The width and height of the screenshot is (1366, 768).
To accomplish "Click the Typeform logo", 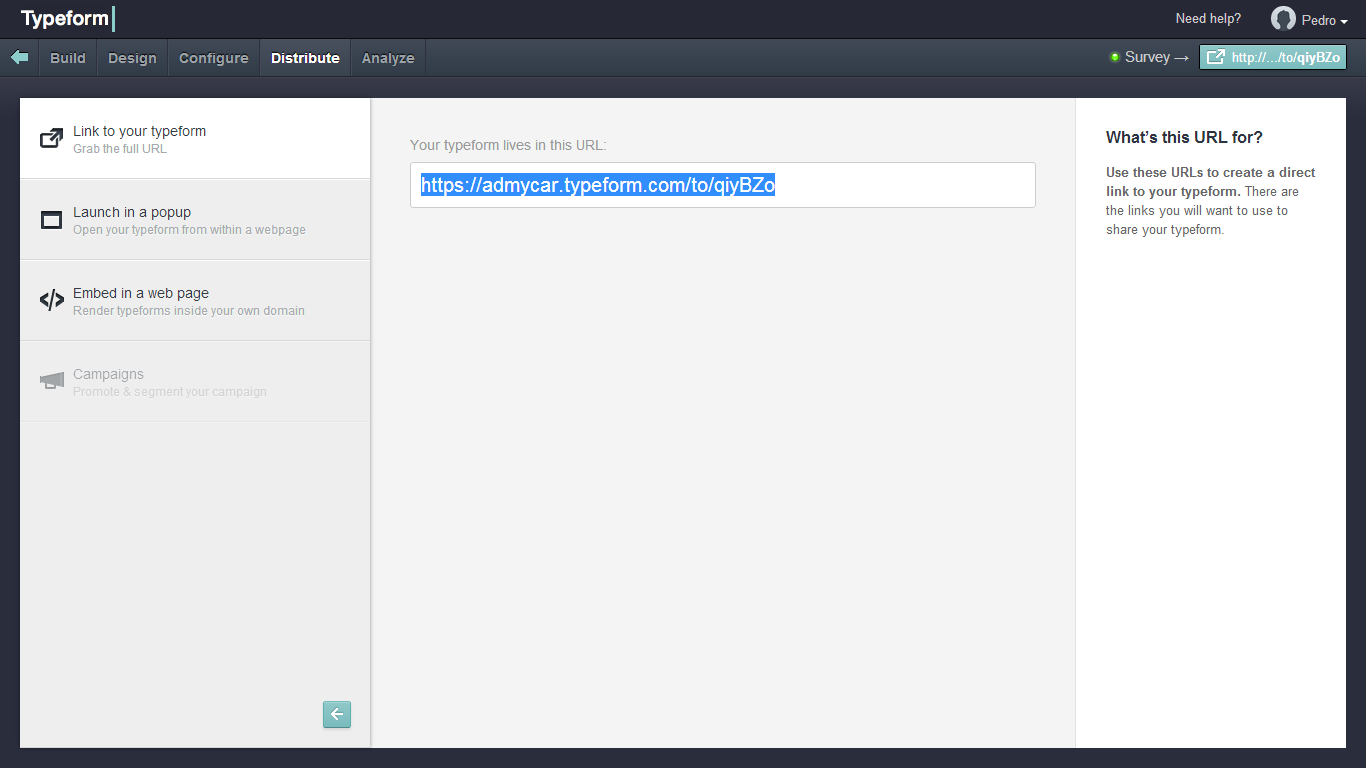I will pyautogui.click(x=68, y=19).
